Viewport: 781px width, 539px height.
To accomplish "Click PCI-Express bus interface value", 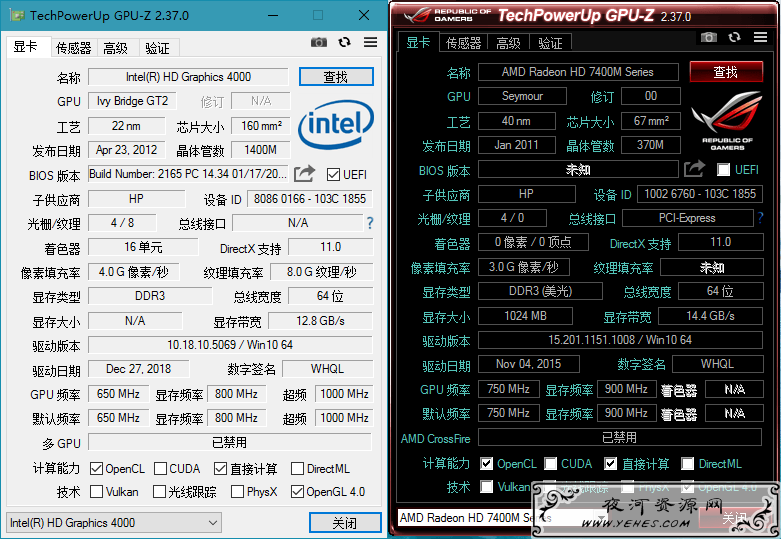I will tap(687, 218).
